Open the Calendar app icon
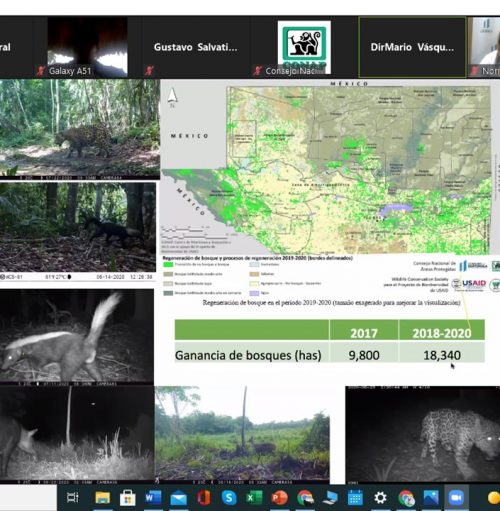This screenshot has height=511, width=500. pyautogui.click(x=355, y=498)
